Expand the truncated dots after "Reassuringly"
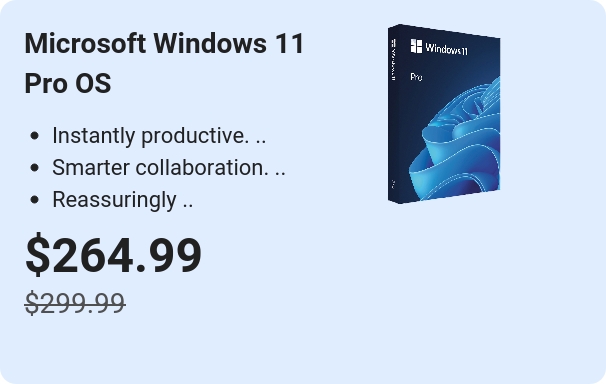 pyautogui.click(x=188, y=206)
